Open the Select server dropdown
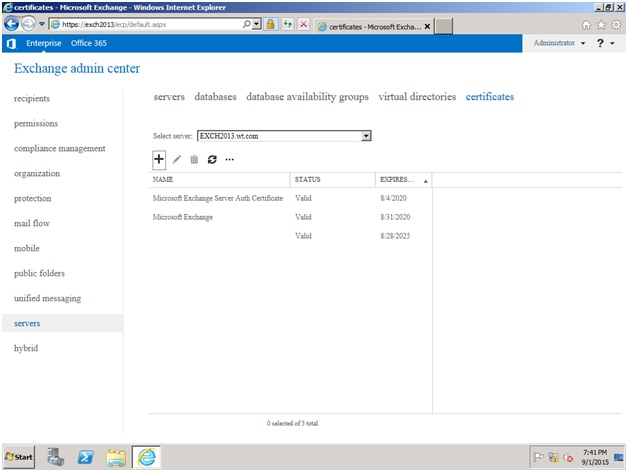This screenshot has height=472, width=628. (x=366, y=136)
